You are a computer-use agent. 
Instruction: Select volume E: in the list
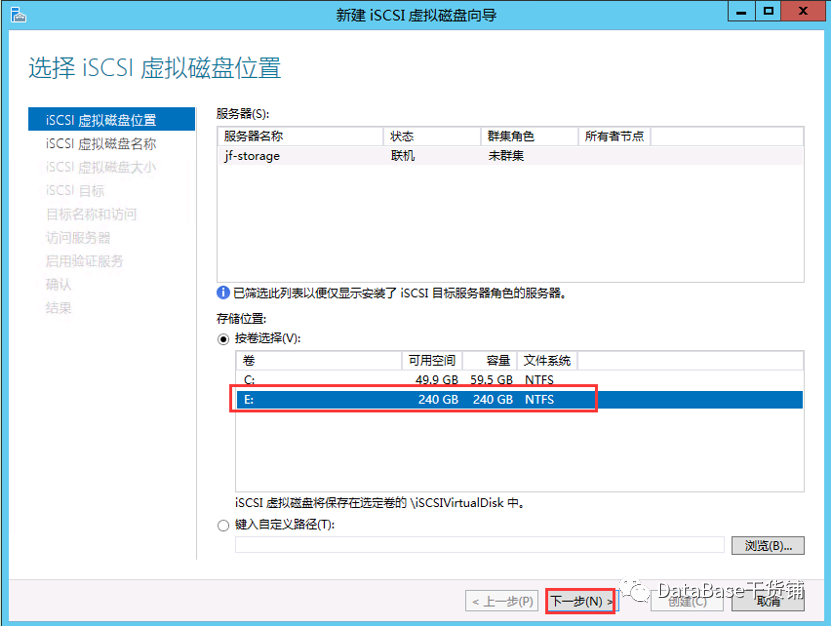click(x=519, y=400)
